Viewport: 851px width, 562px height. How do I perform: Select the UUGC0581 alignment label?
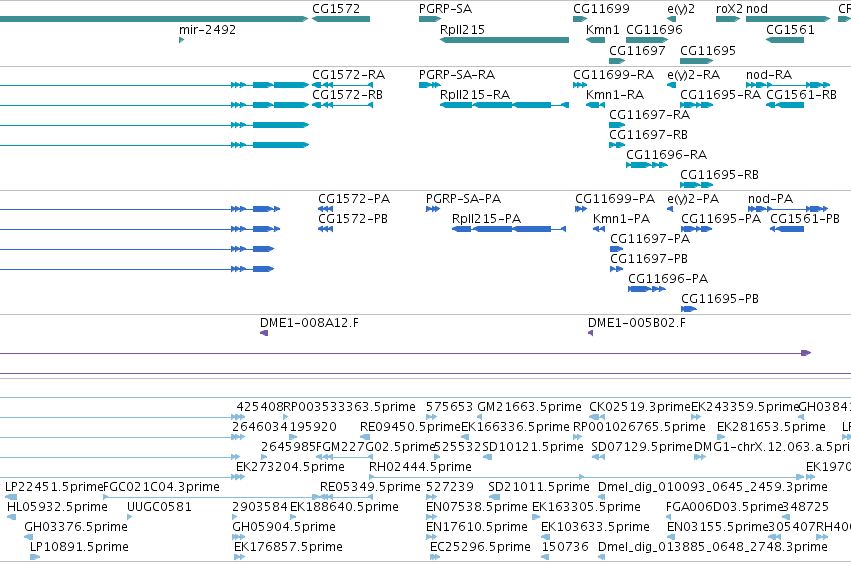(x=159, y=507)
